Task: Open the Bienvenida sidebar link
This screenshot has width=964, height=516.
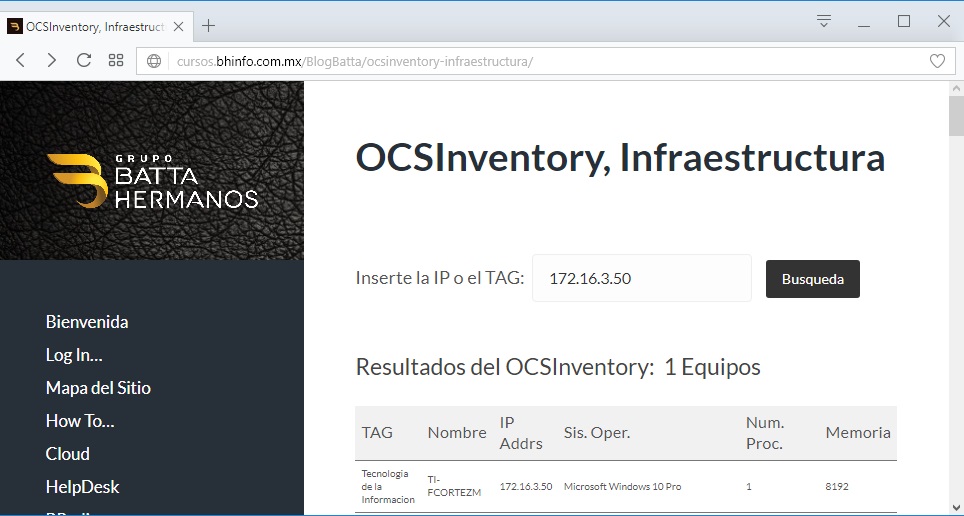Action: click(x=87, y=322)
